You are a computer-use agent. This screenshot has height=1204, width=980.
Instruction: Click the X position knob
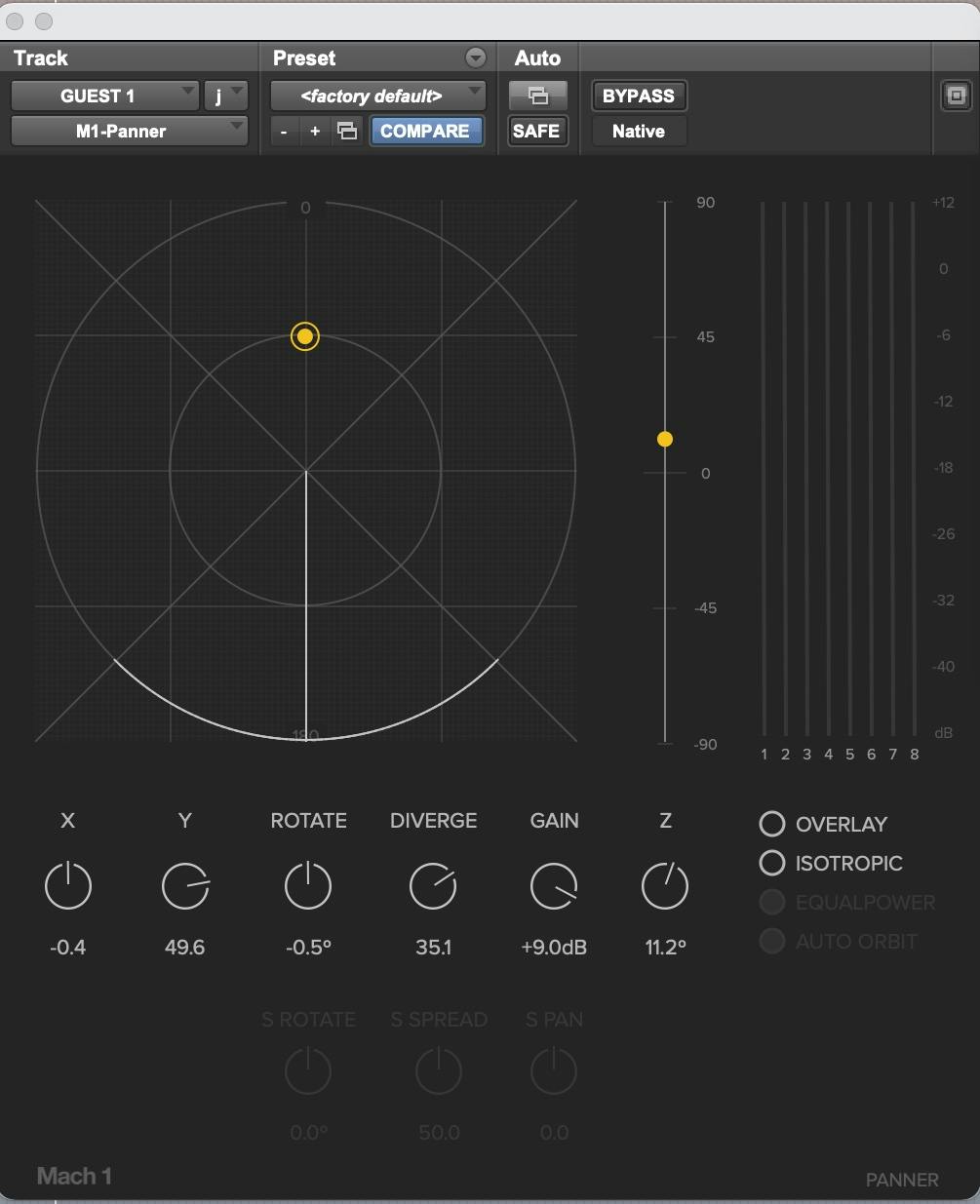click(67, 886)
